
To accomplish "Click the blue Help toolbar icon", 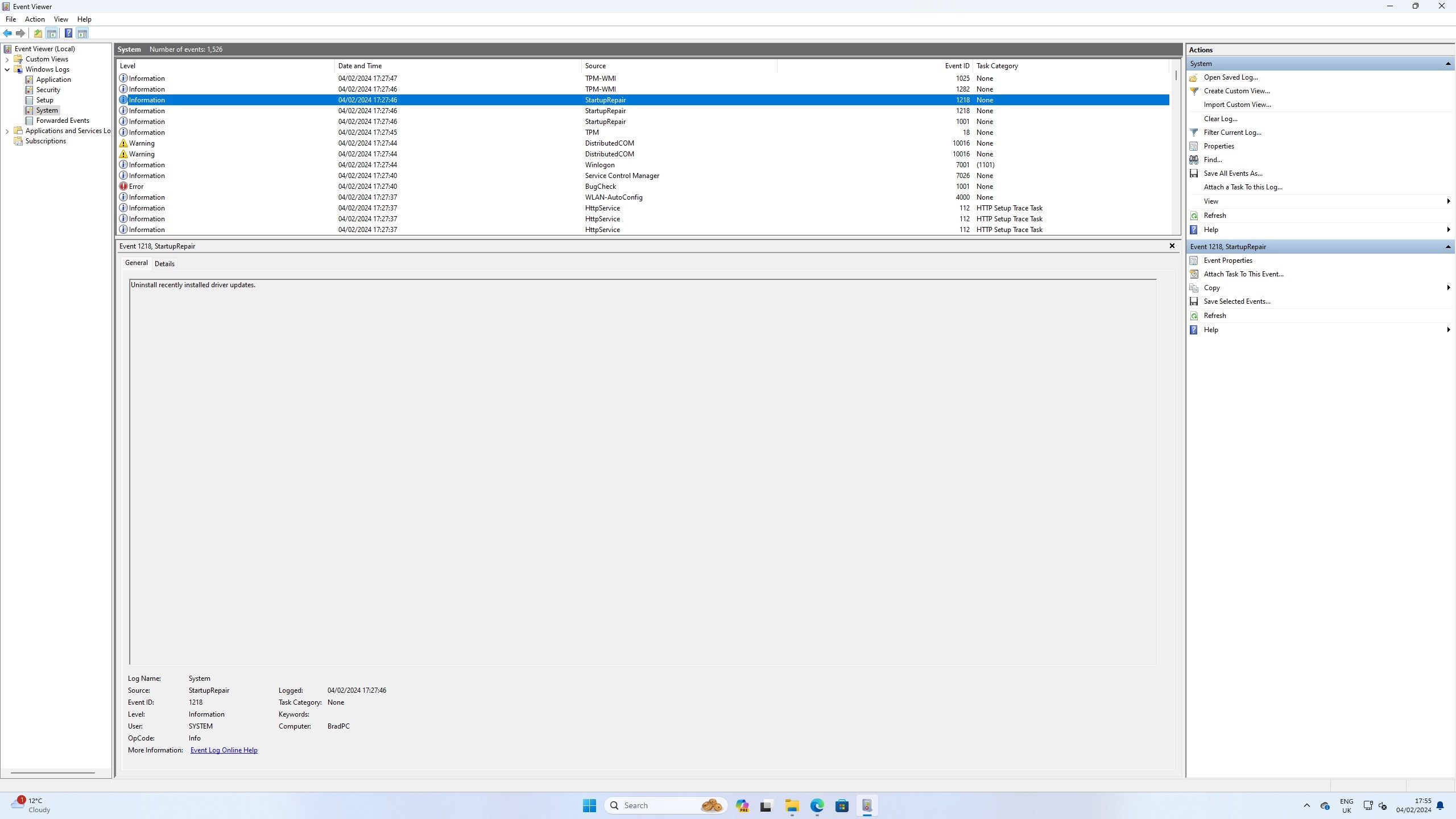I will (x=68, y=33).
